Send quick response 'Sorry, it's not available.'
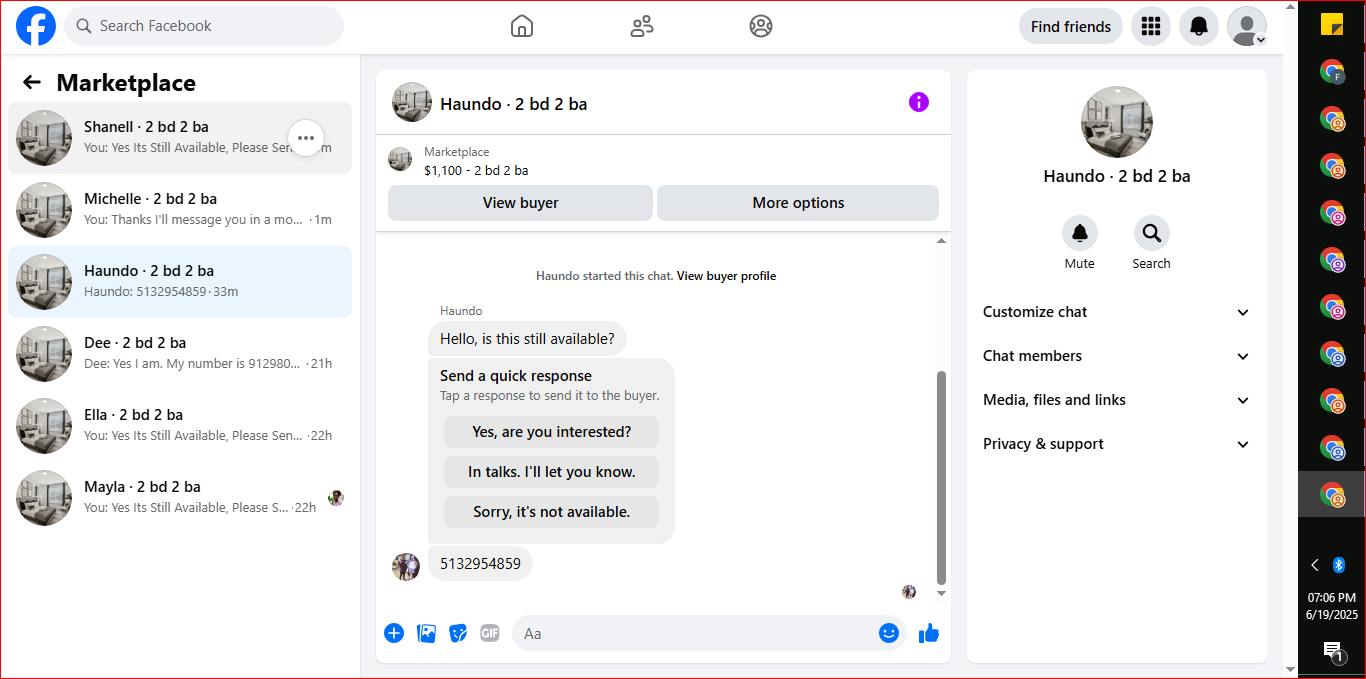This screenshot has width=1366, height=679. pos(551,512)
